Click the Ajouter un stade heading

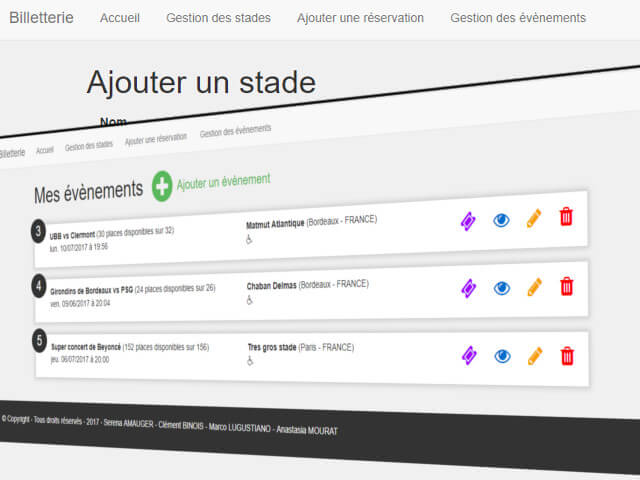point(201,83)
